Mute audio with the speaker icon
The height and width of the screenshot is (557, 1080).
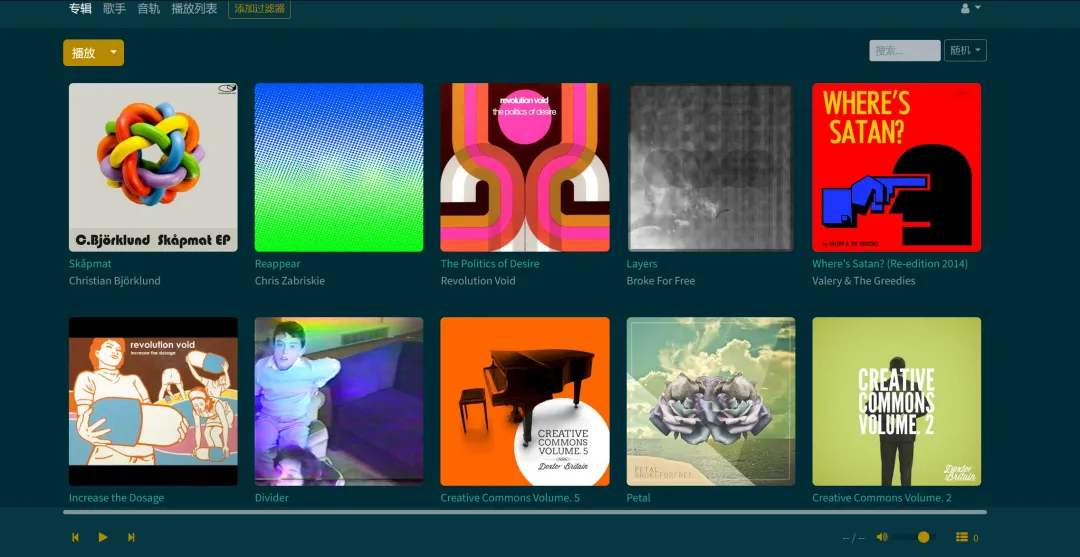tap(882, 537)
